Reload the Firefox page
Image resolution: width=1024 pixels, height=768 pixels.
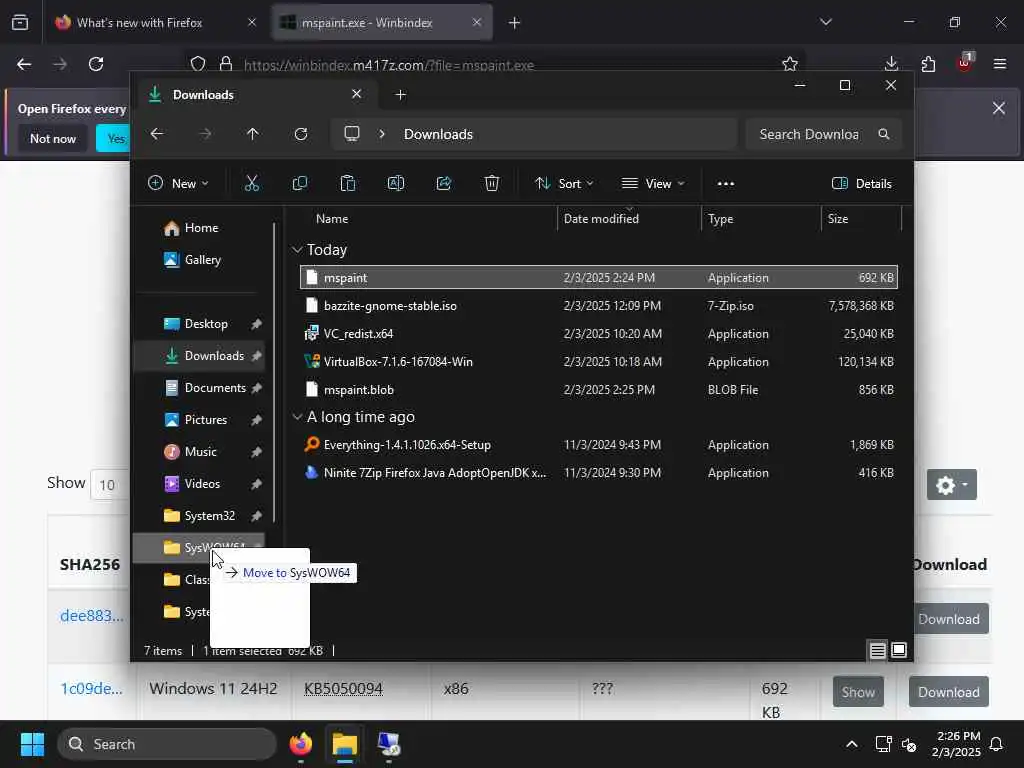pos(96,64)
